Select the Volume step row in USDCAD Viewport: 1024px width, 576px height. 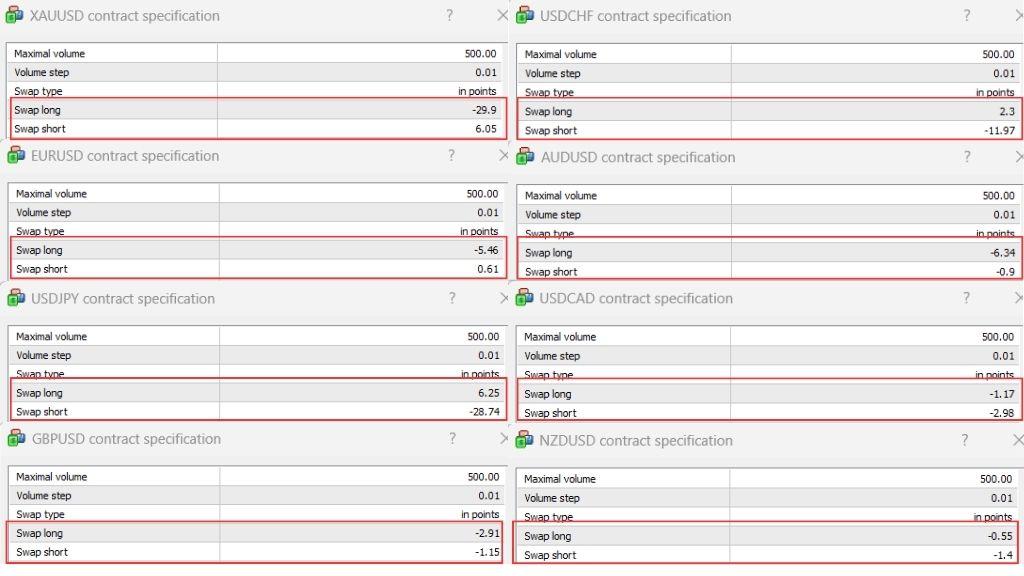pos(766,356)
